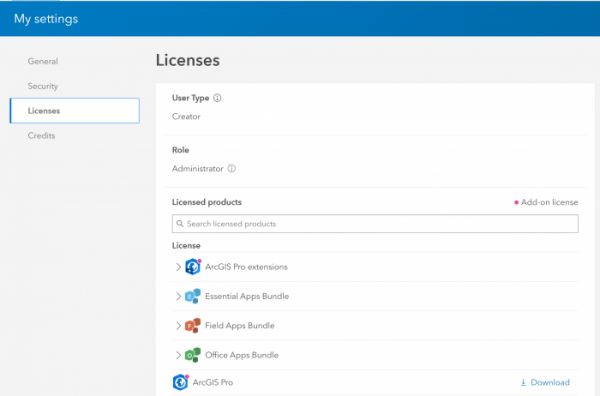This screenshot has height=396, width=600.
Task: Select the Licenses tab in sidebar
Action: (75, 111)
